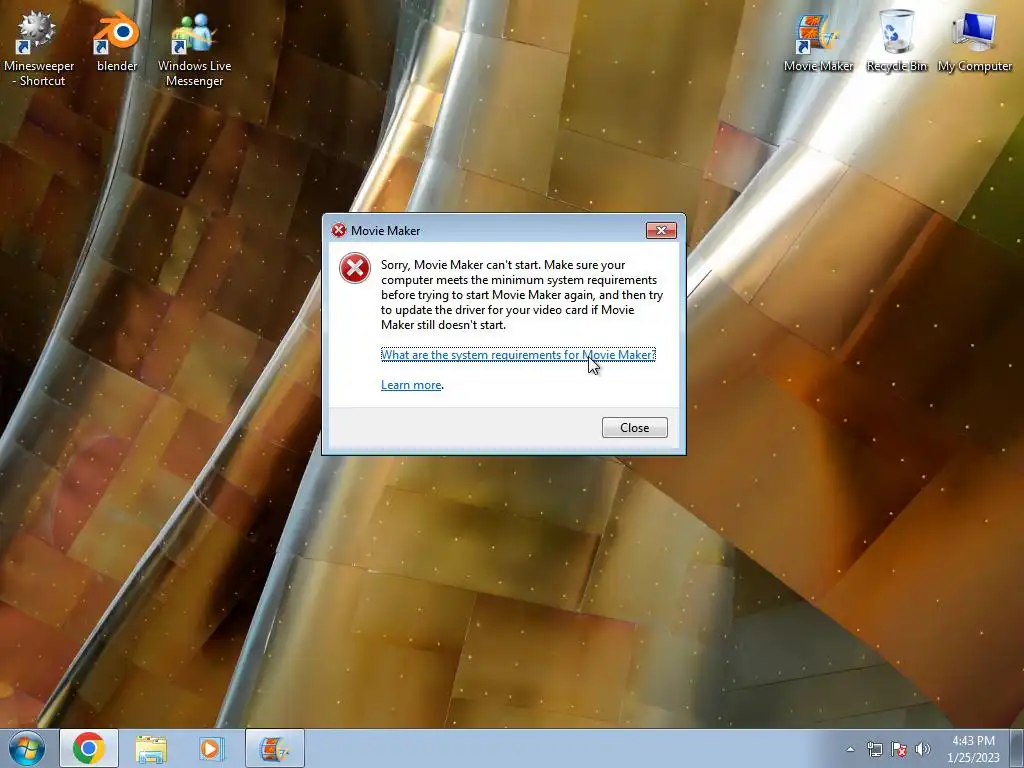1024x768 pixels.
Task: Click the red error icon in the title bar
Action: [338, 230]
